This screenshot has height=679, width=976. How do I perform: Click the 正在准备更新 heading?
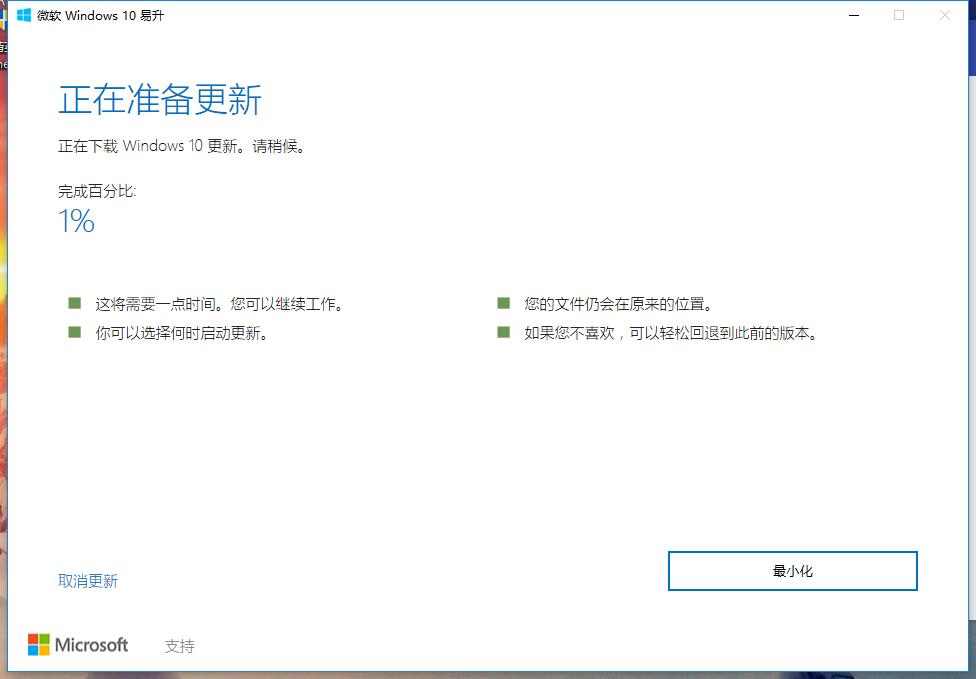pyautogui.click(x=160, y=101)
